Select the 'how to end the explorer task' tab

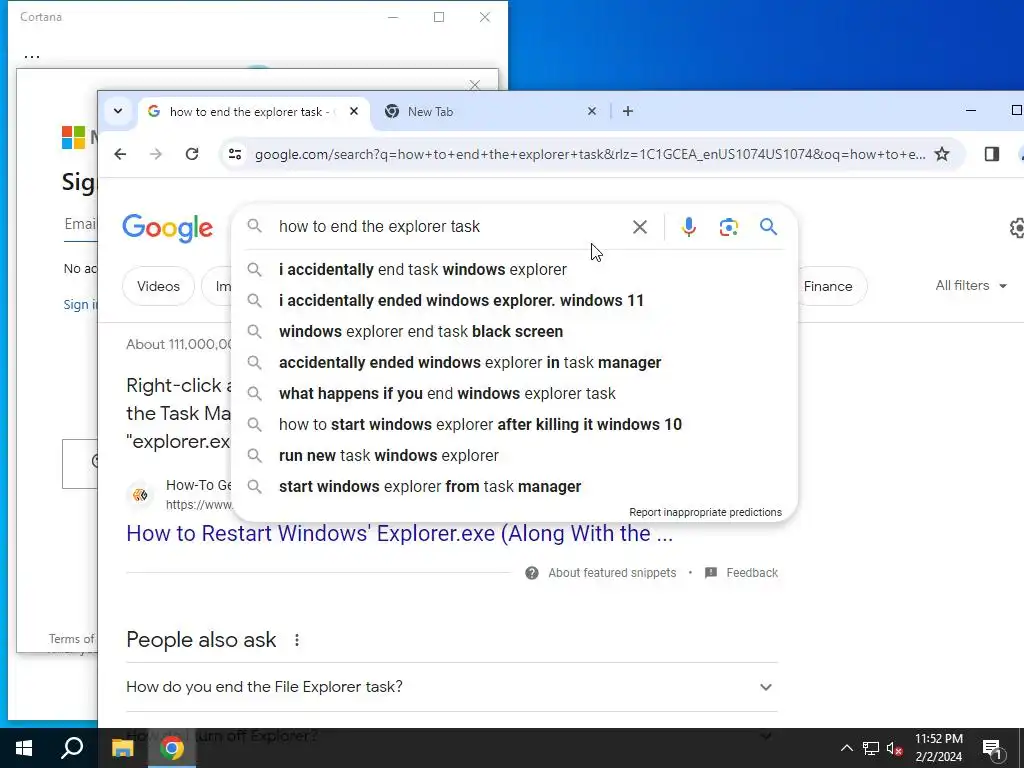254,111
